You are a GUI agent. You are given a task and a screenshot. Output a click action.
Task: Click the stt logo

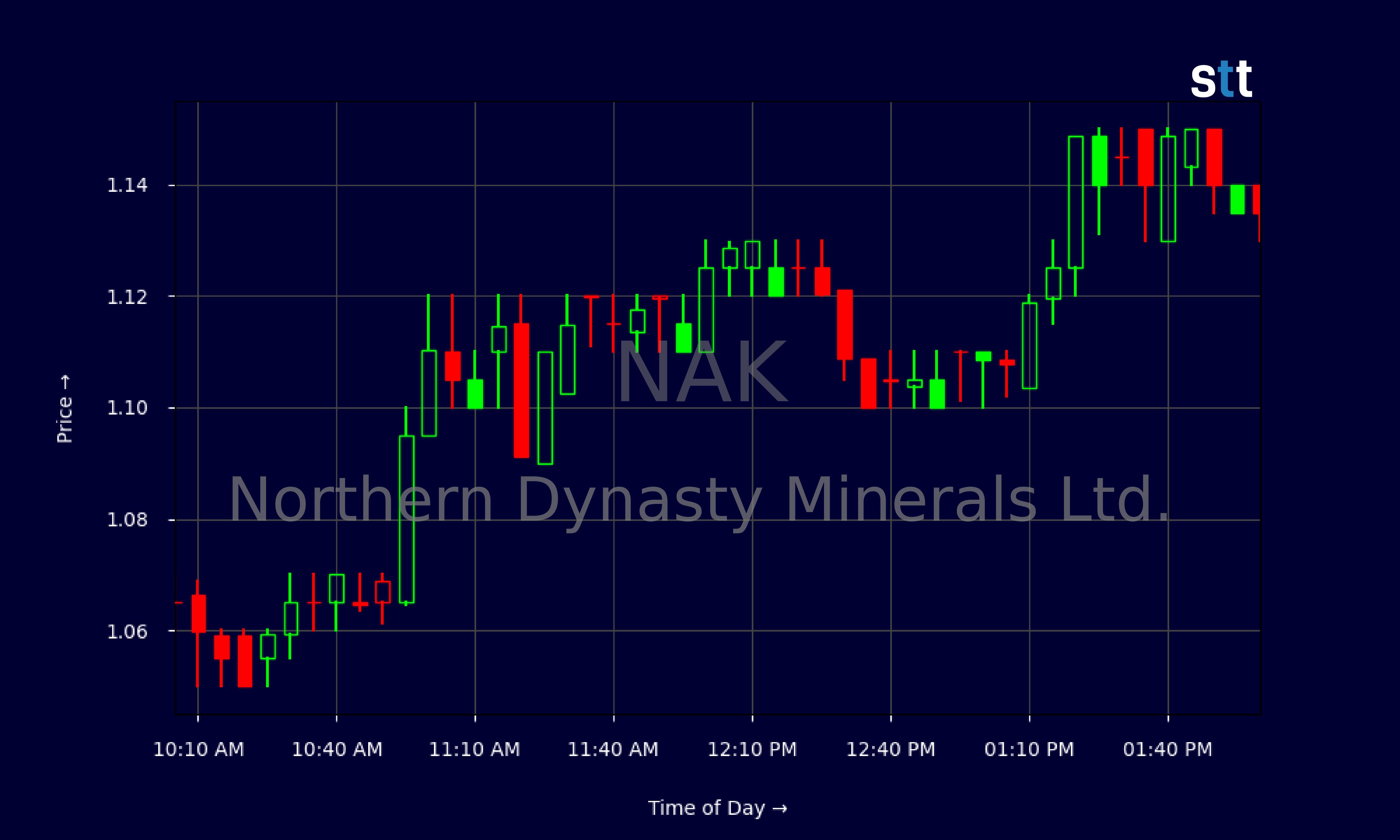1221,79
